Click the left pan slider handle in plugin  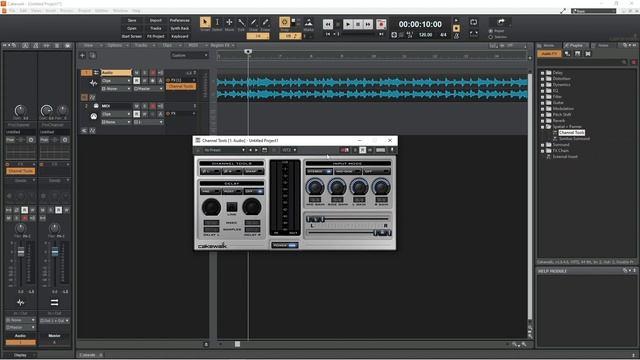[316, 220]
